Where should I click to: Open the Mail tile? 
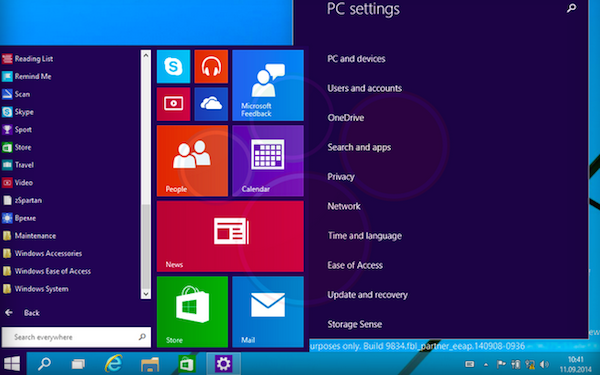coord(268,311)
